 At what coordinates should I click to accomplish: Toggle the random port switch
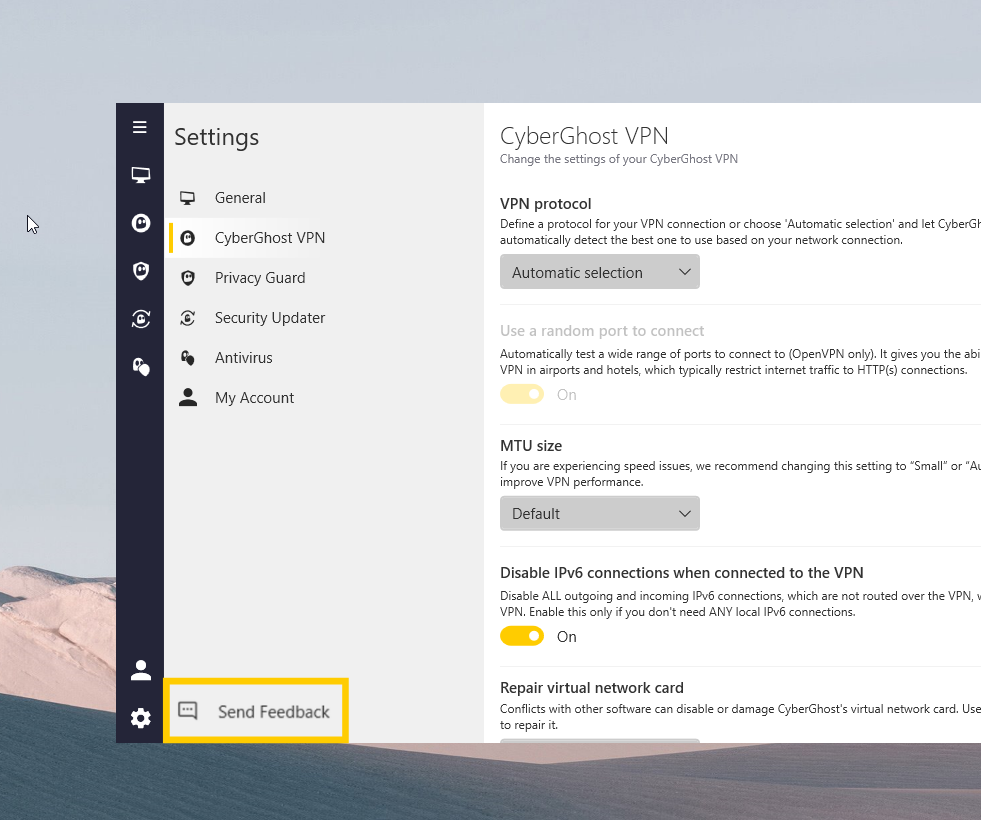(522, 395)
